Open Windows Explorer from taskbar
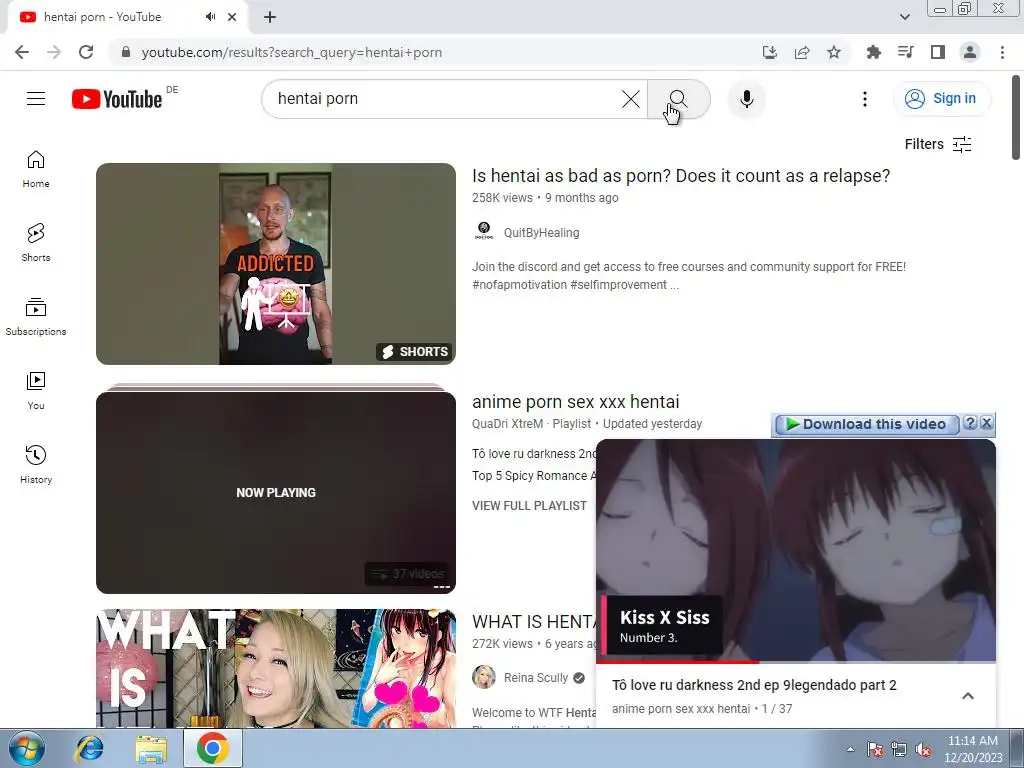 point(151,748)
